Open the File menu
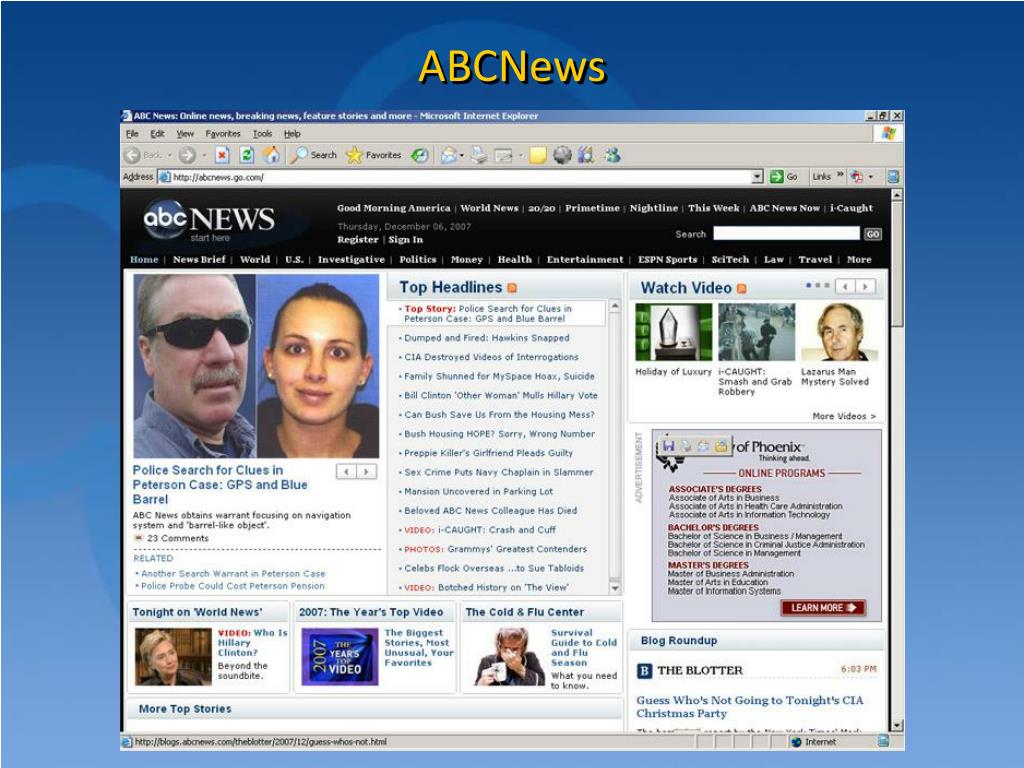1024x768 pixels. 132,134
